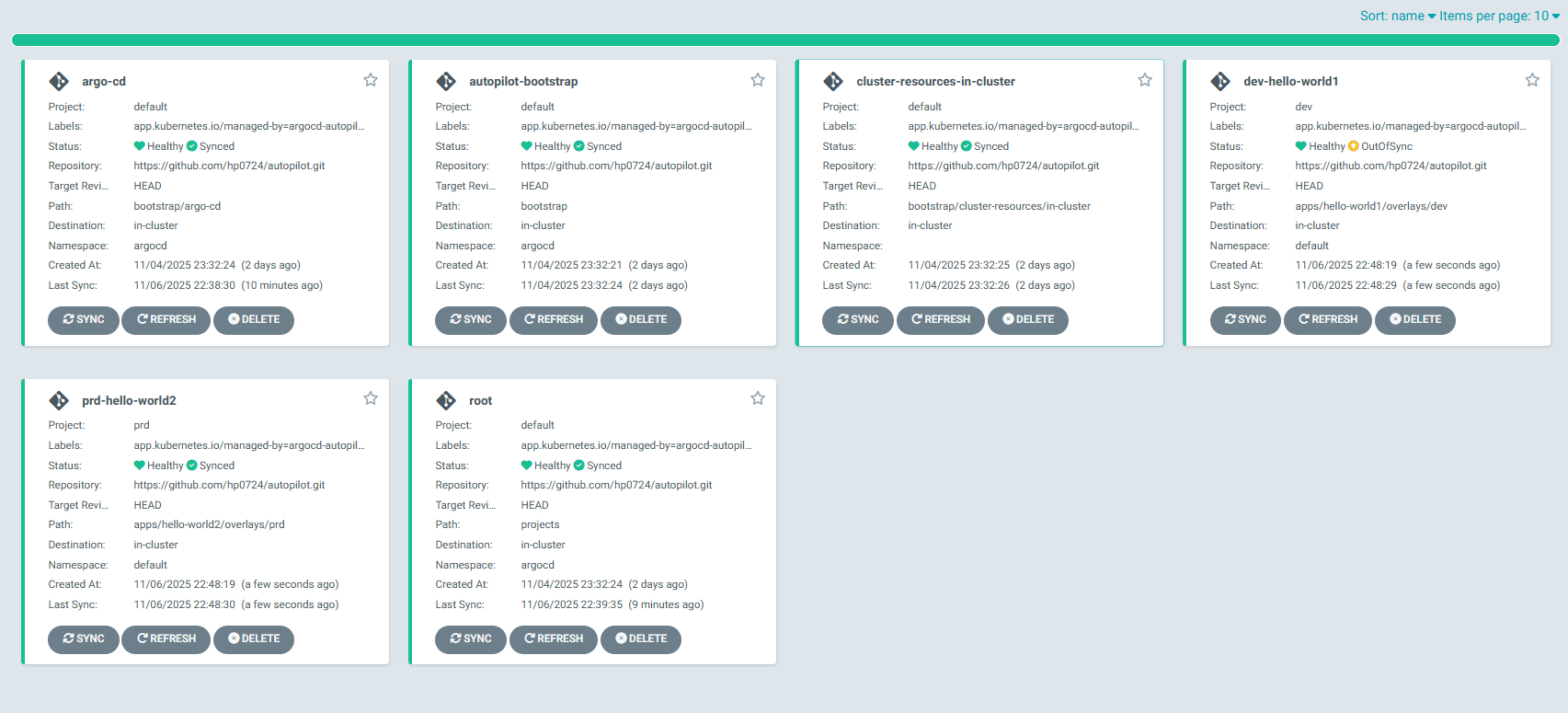
Task: Favorite the autopilot-bootstrap application star
Action: [x=758, y=80]
